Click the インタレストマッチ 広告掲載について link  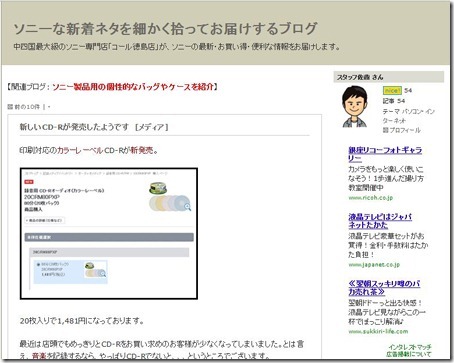point(409,350)
